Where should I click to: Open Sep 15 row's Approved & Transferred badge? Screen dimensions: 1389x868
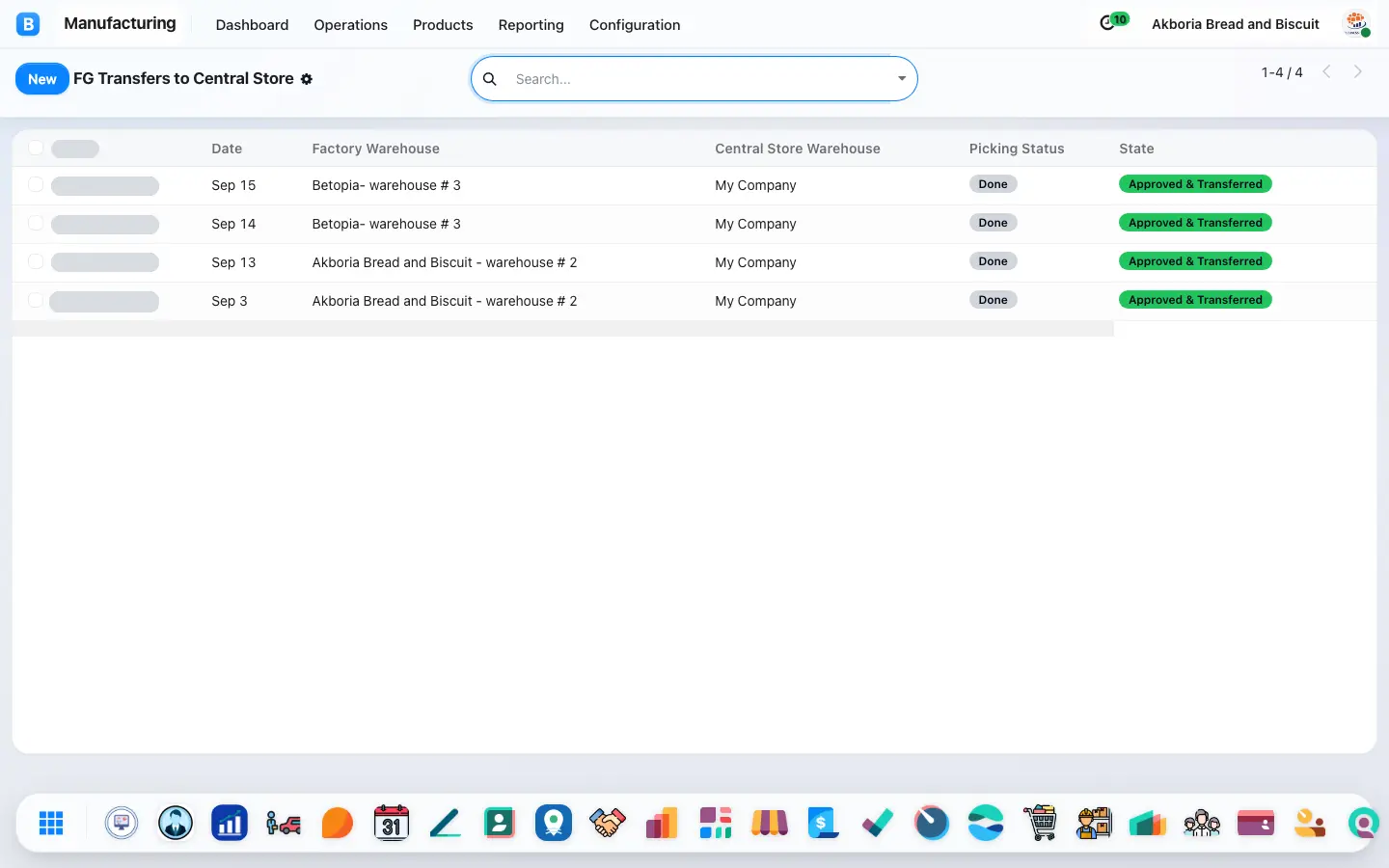coord(1195,184)
